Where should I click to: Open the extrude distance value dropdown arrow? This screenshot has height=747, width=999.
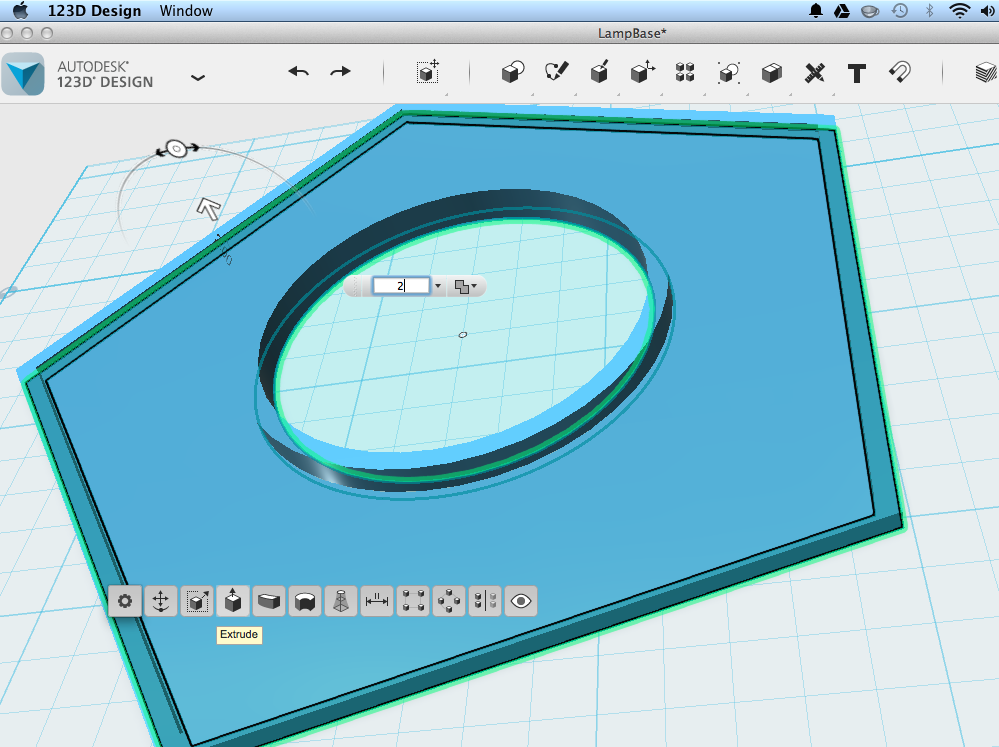coord(438,286)
